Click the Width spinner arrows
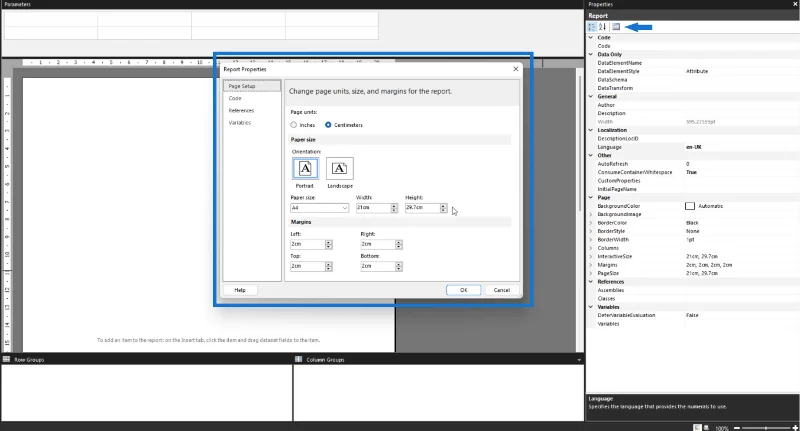This screenshot has width=800, height=431. click(394, 208)
